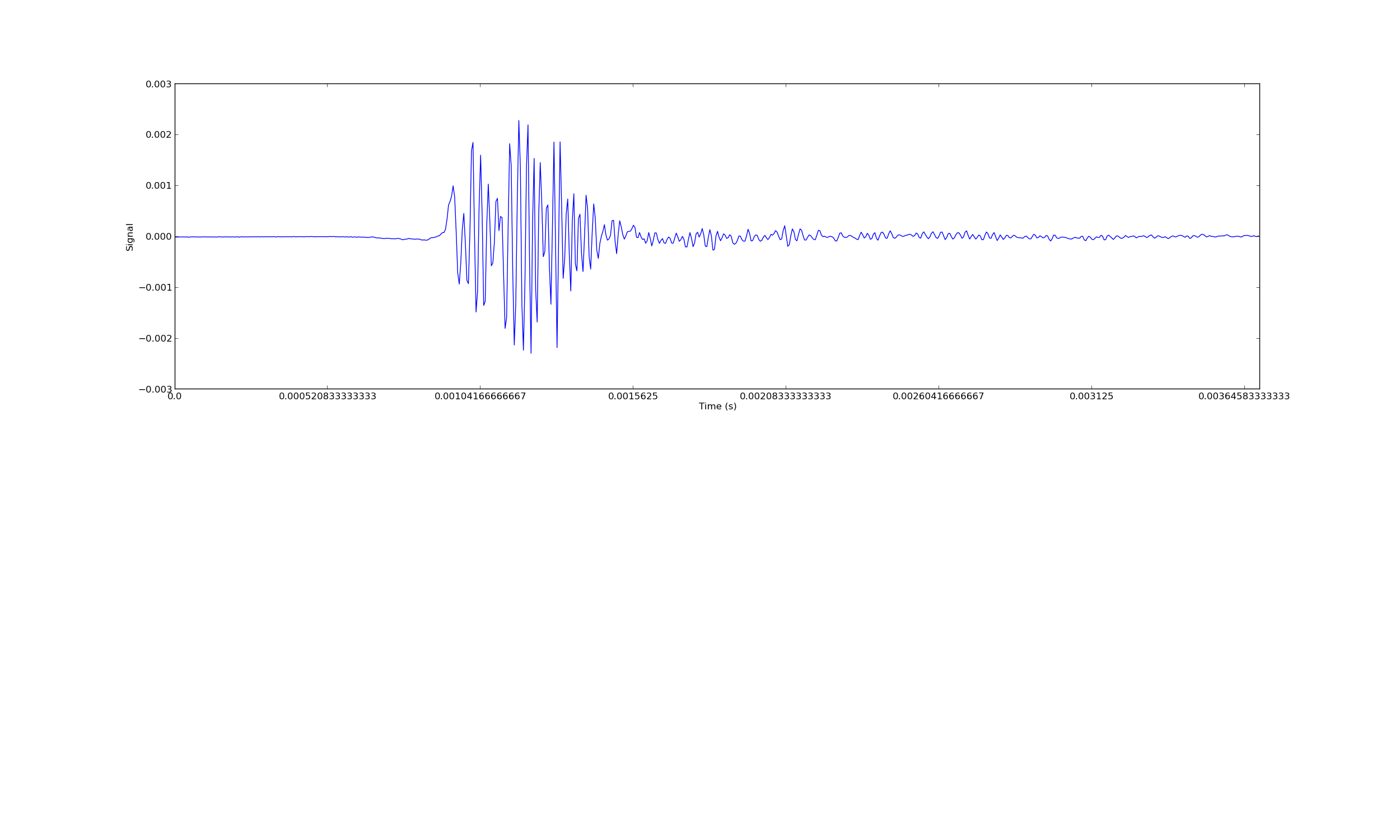Image resolution: width=1400 pixels, height=840 pixels.
Task: Click the −0.001 y-axis tick label
Action: [x=155, y=287]
